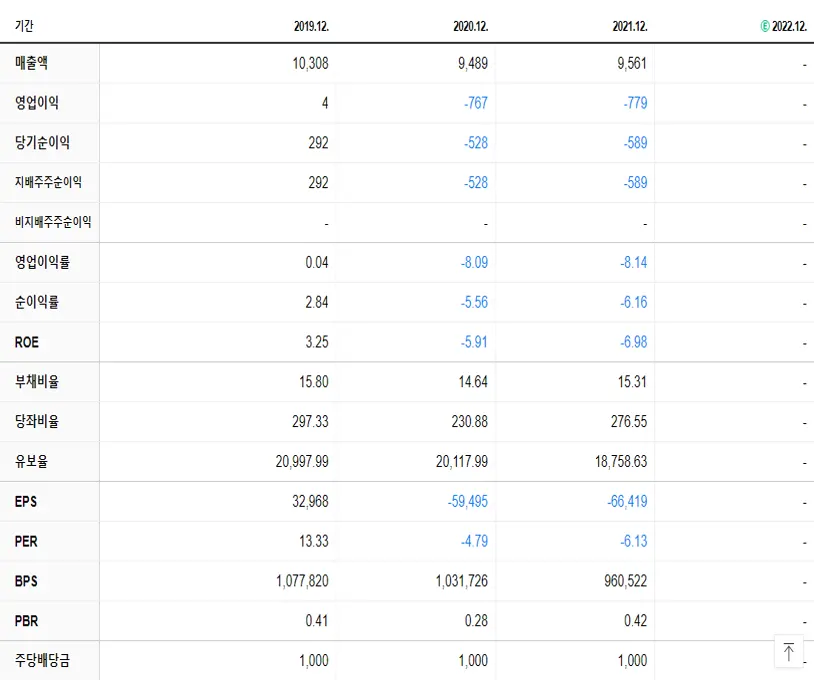This screenshot has height=680, width=814.
Task: Click the 당기순이익 value -589 for 2021
Action: point(635,143)
